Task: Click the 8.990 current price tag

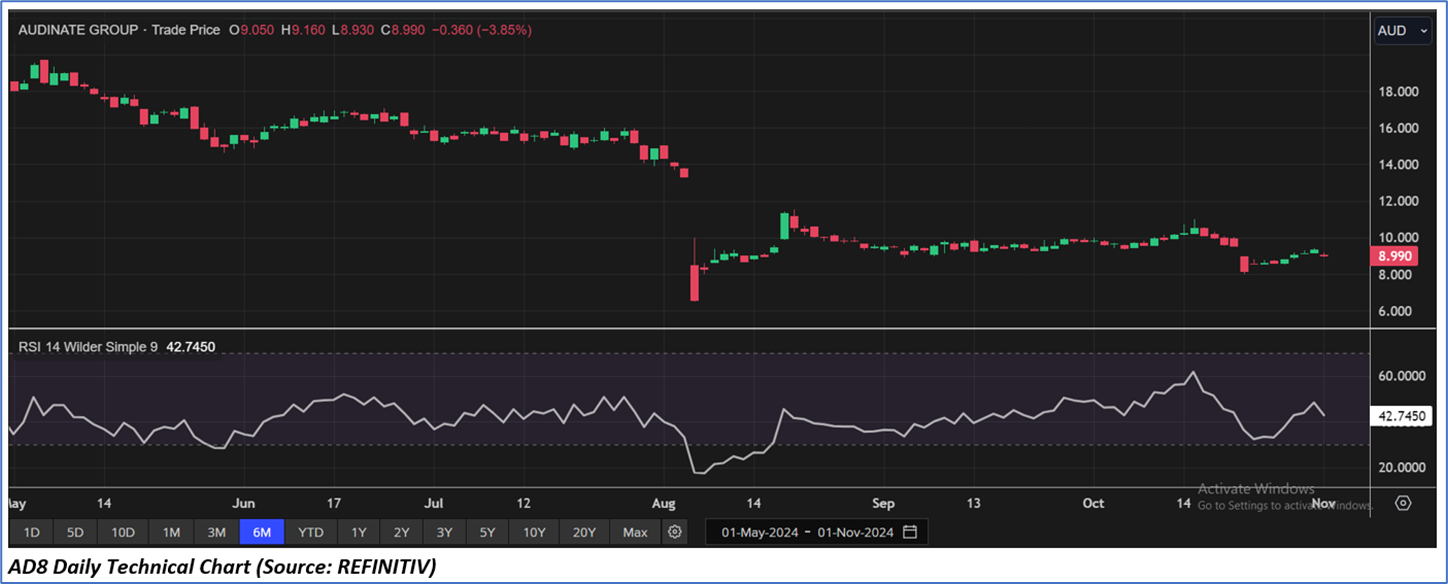Action: tap(1393, 256)
